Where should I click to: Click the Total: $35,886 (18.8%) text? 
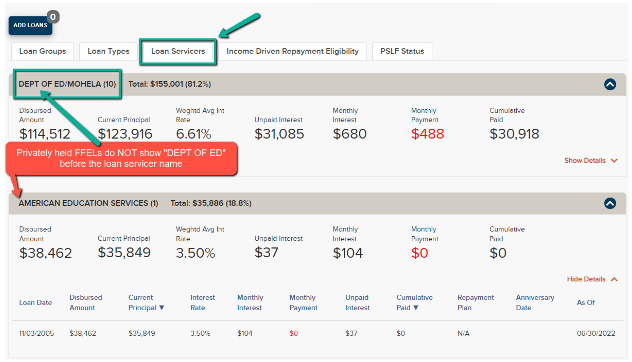[x=211, y=203]
